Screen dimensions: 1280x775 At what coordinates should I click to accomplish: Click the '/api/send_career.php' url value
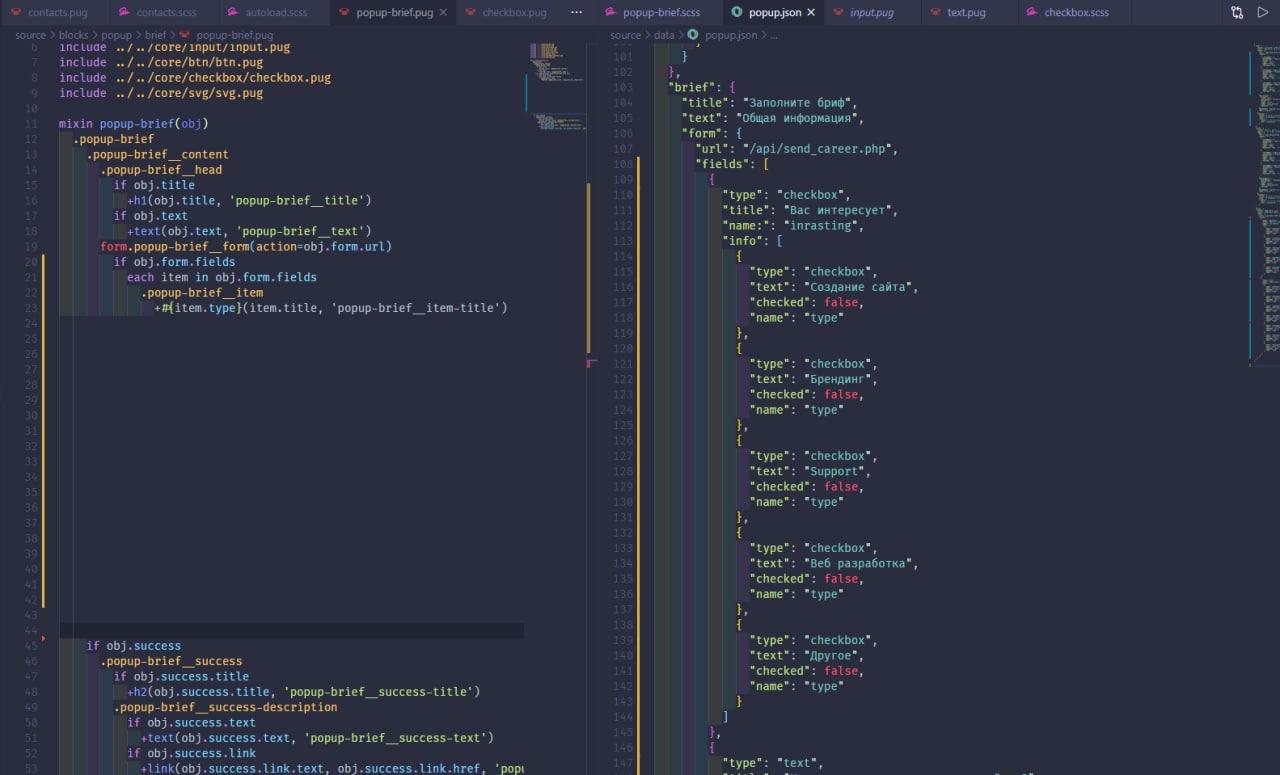pyautogui.click(x=820, y=149)
